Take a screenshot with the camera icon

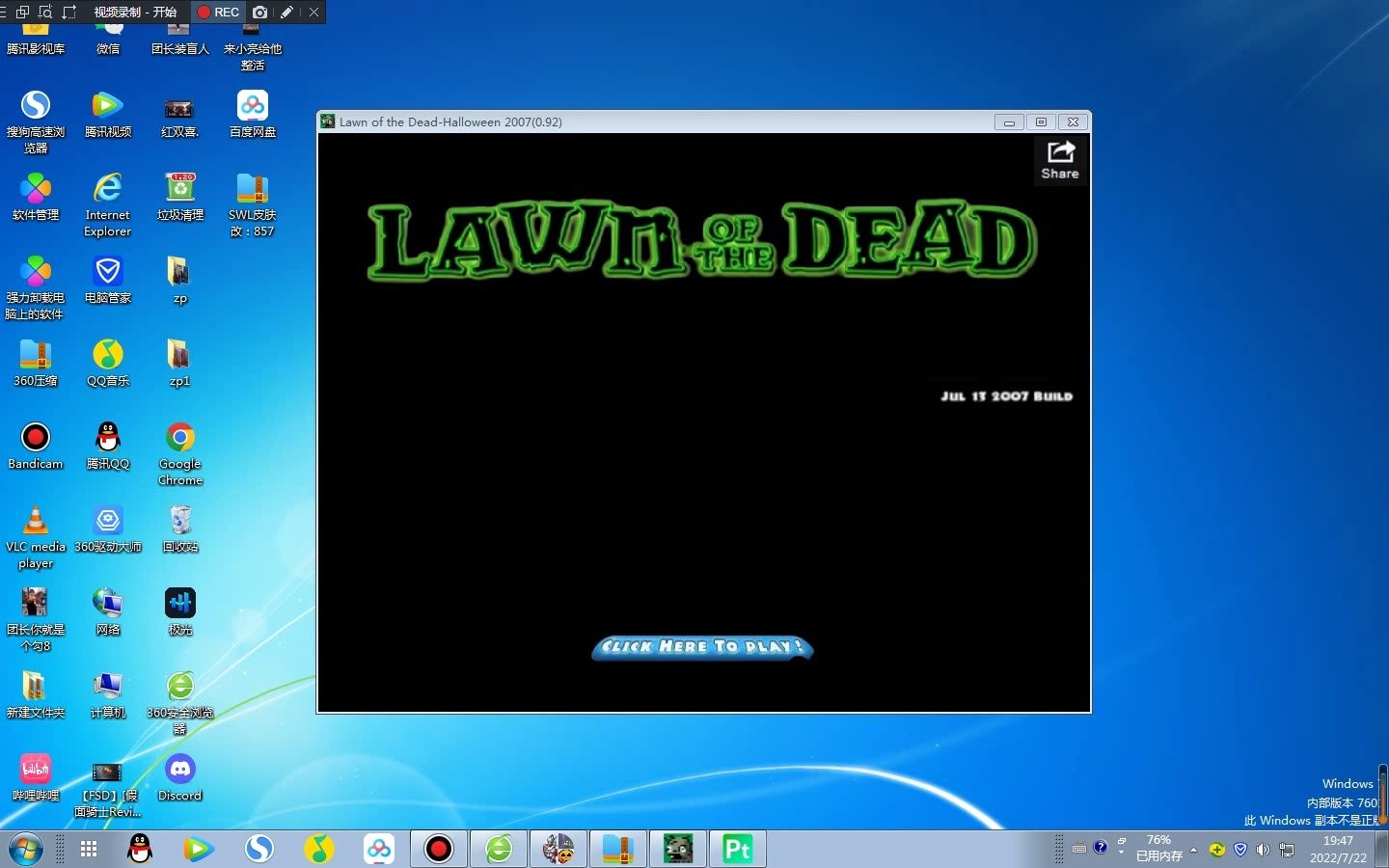(x=259, y=13)
